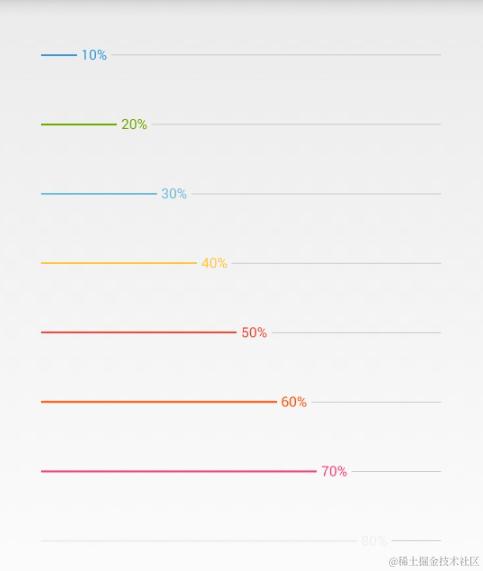
Task: Click the pink 70% progress segment
Action: click(x=179, y=471)
